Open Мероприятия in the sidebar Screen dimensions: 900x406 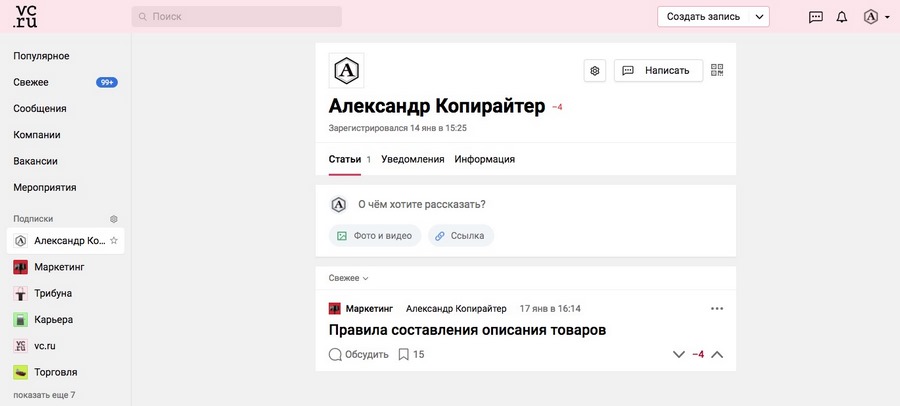pyautogui.click(x=45, y=188)
